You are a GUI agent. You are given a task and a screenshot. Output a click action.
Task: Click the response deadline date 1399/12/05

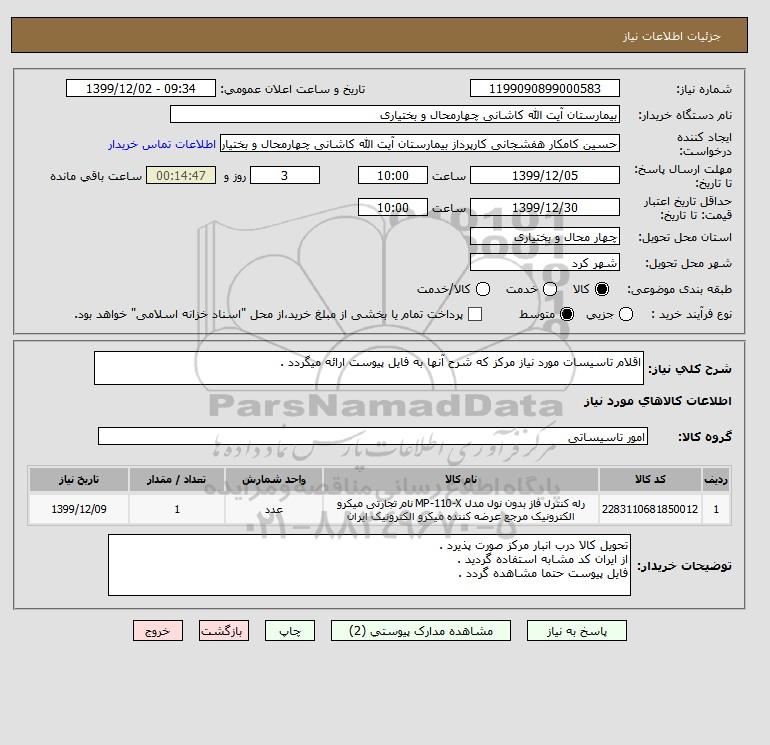point(545,175)
